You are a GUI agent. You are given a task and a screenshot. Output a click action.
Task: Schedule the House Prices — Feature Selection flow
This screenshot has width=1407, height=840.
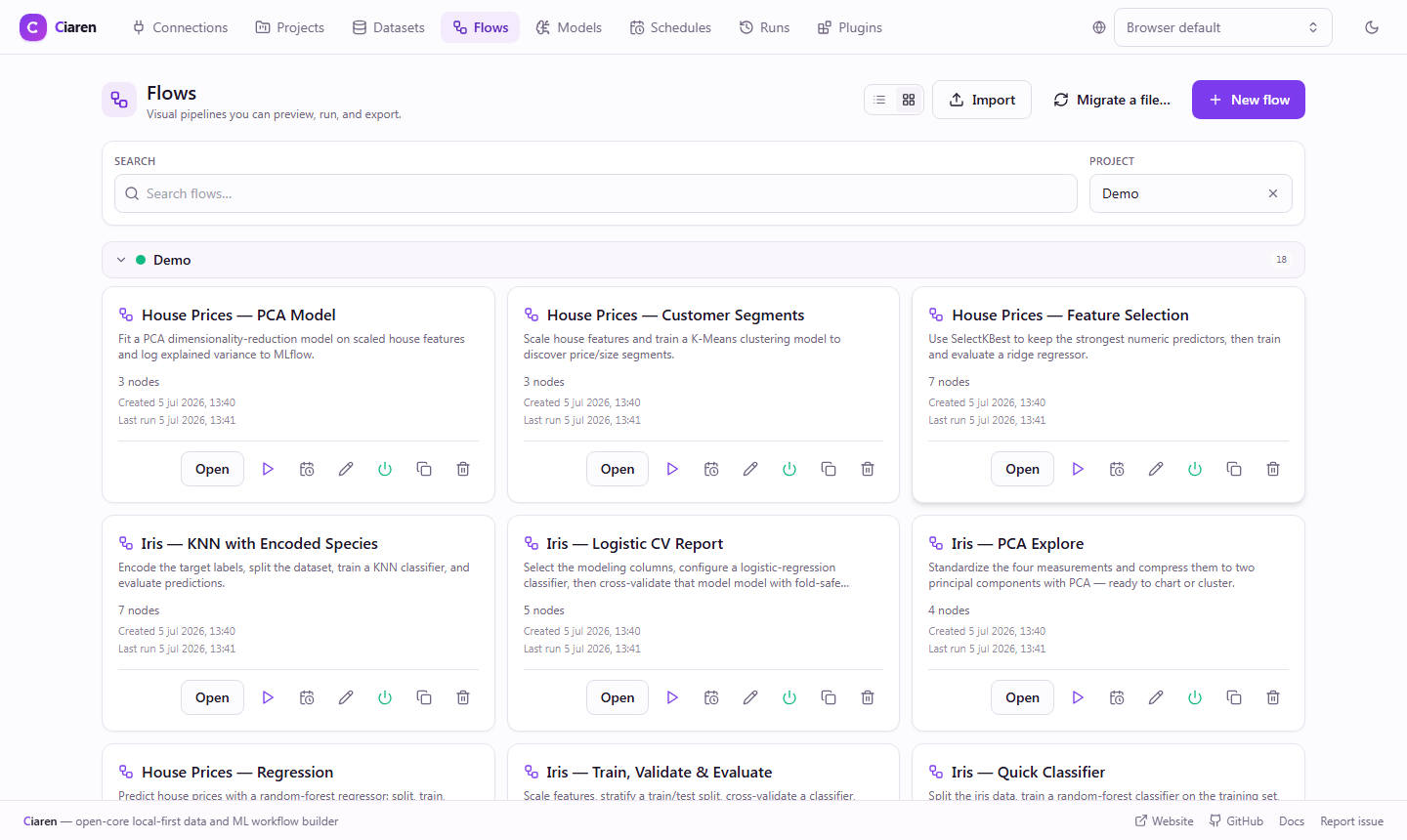pos(1117,469)
